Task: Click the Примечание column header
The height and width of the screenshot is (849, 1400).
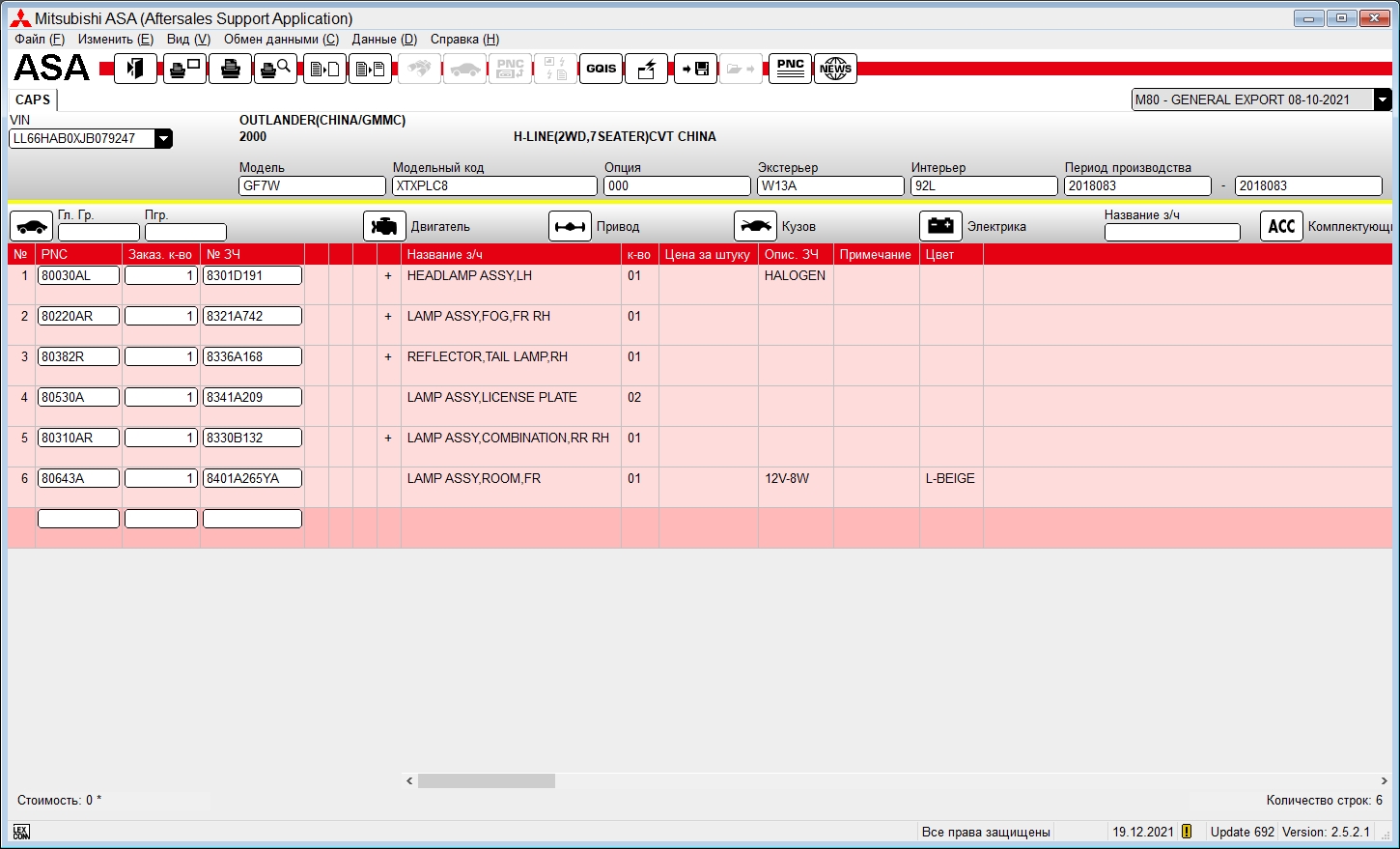Action: (x=877, y=254)
